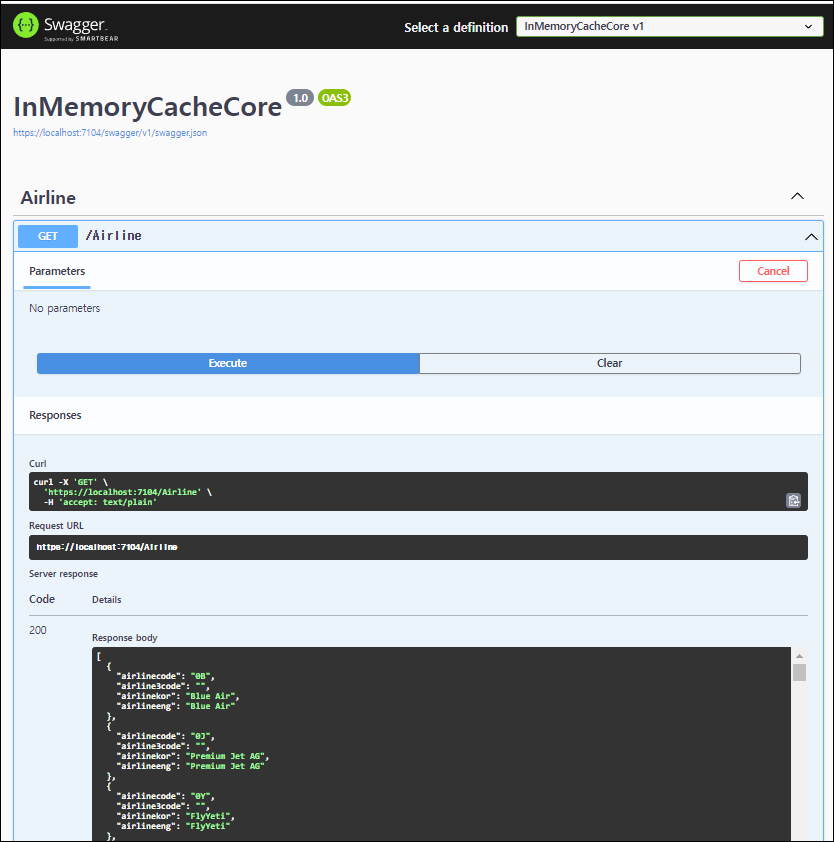The width and height of the screenshot is (834, 842).
Task: Clear the response with Clear button
Action: (609, 363)
